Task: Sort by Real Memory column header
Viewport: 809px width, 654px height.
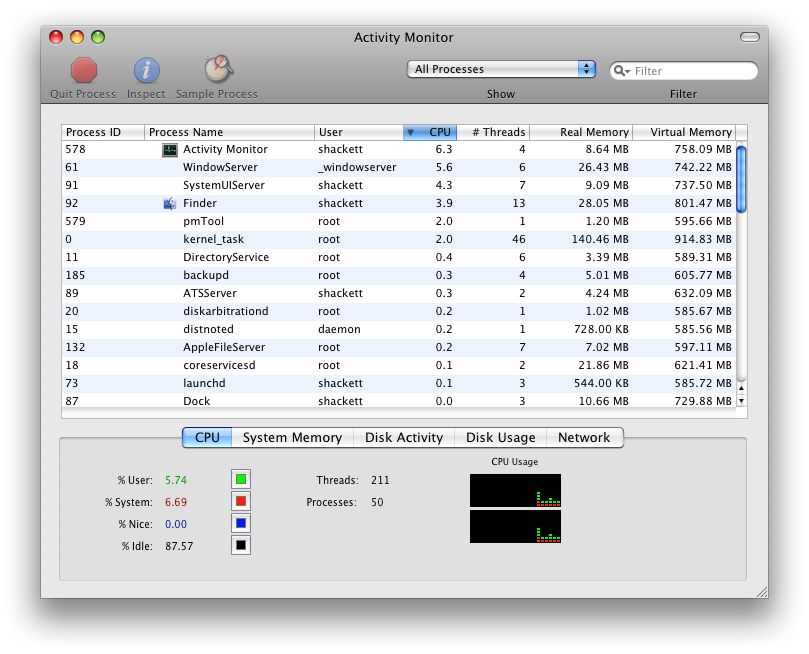Action: (x=580, y=132)
